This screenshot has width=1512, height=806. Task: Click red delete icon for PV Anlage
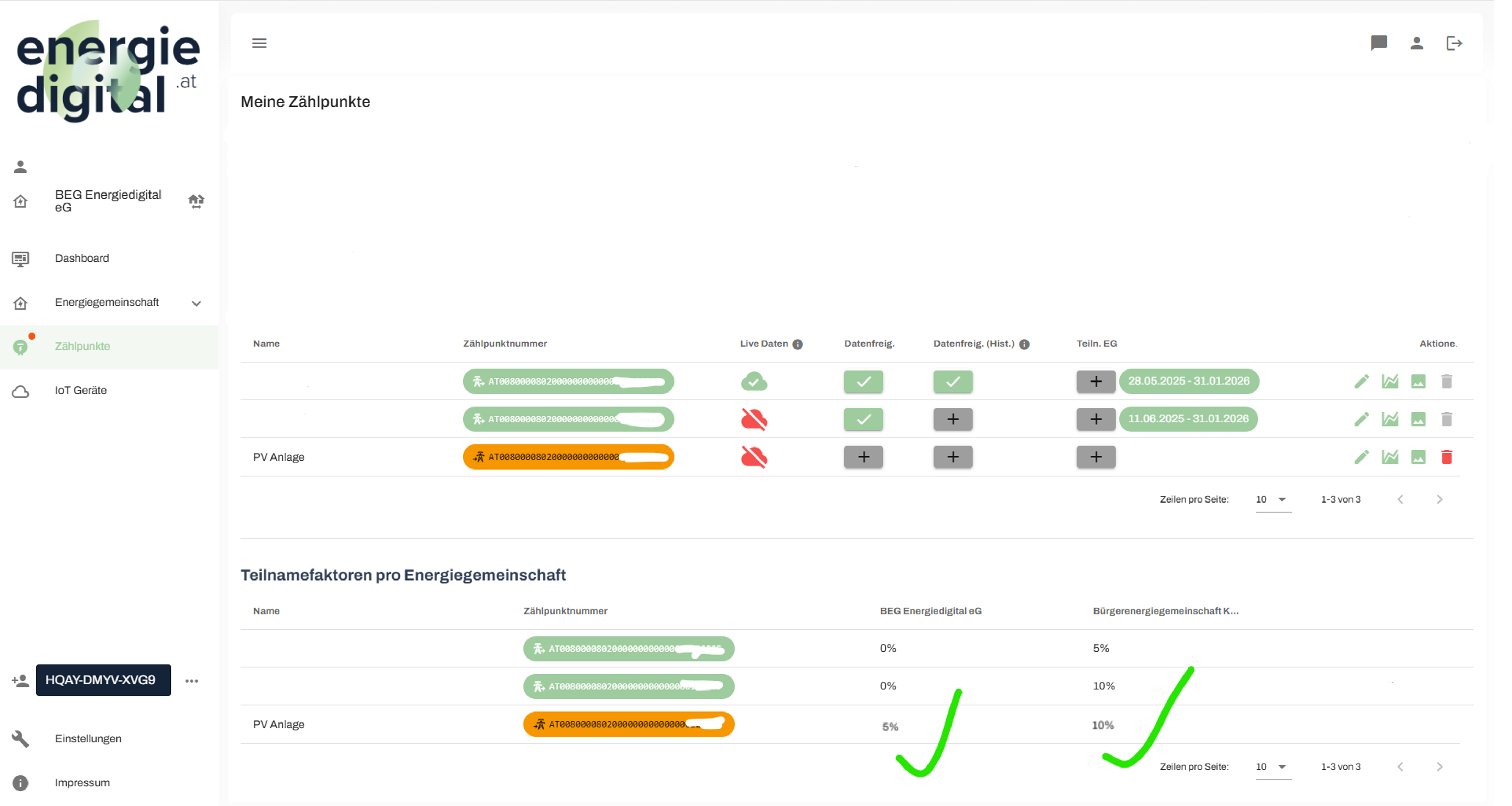tap(1446, 457)
